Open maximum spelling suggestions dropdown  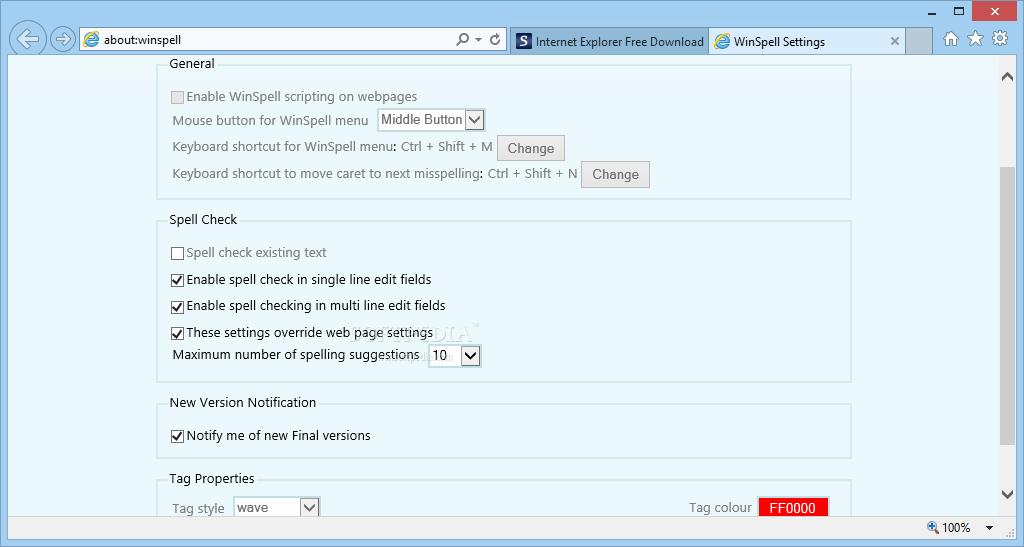[x=455, y=356]
